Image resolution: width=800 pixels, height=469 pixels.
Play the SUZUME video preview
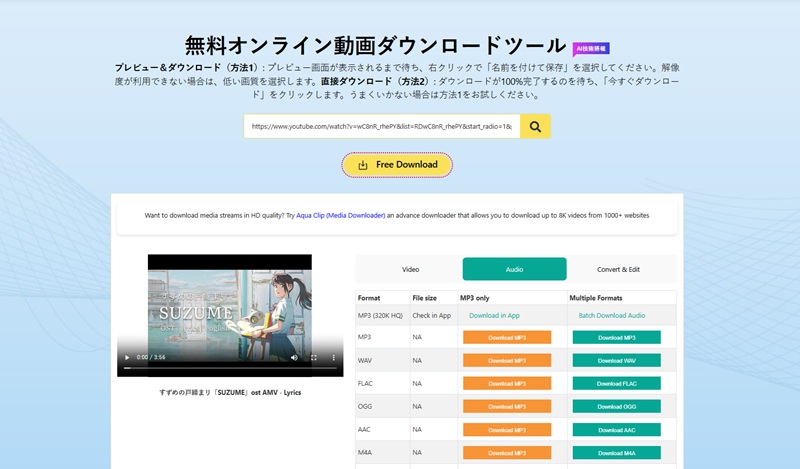tap(127, 357)
